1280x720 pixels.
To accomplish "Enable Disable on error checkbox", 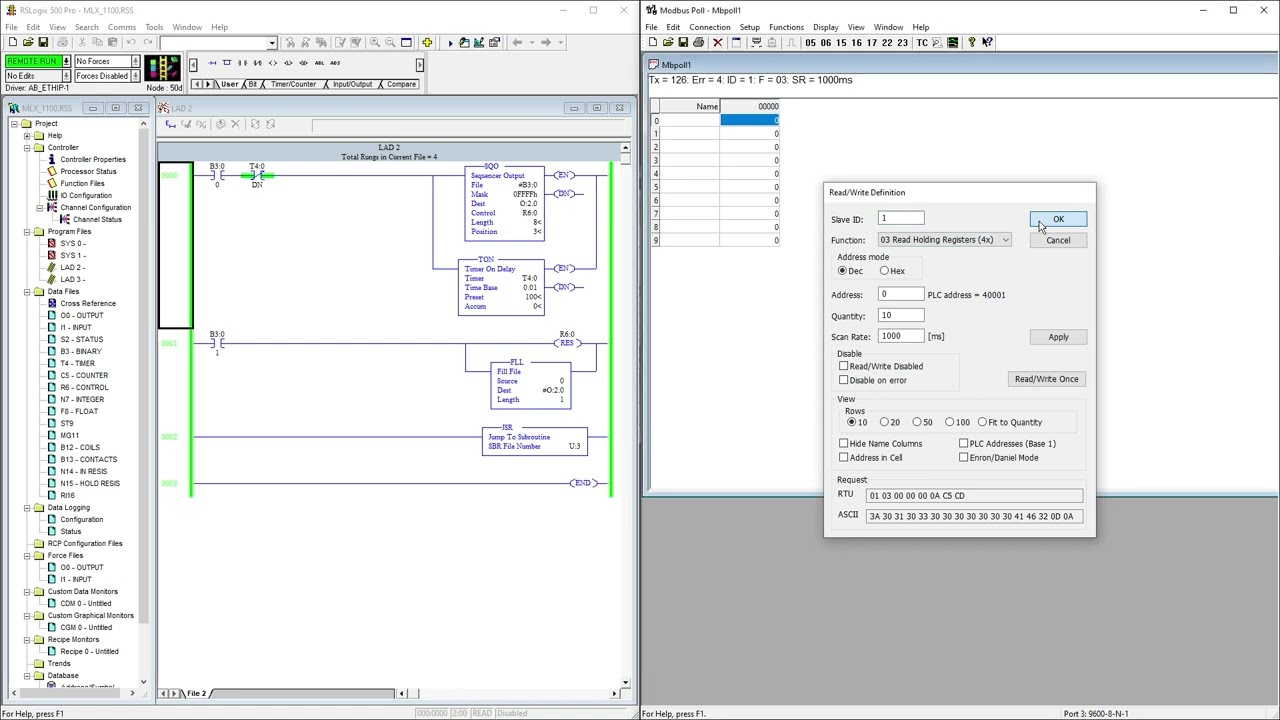I will [x=844, y=380].
